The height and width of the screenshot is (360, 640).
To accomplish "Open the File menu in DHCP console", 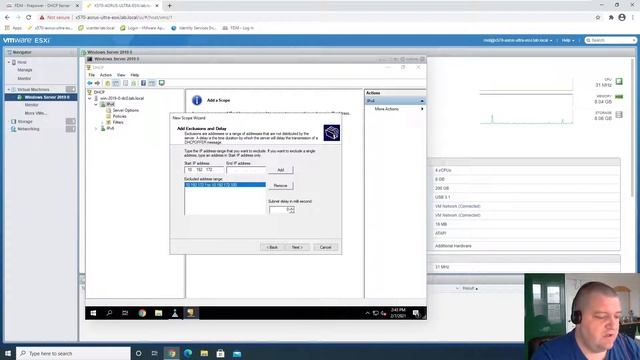I will point(92,75).
